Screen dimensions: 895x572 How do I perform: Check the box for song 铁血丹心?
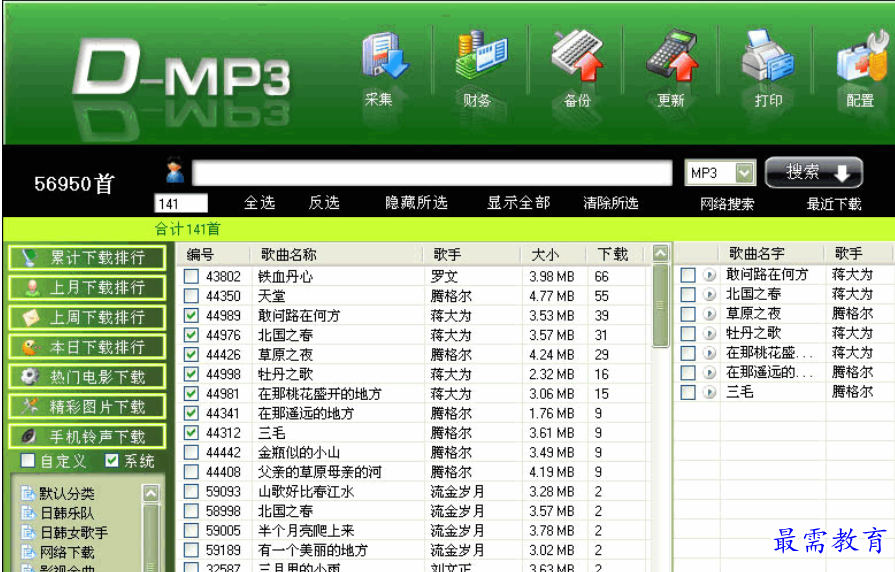coord(191,277)
